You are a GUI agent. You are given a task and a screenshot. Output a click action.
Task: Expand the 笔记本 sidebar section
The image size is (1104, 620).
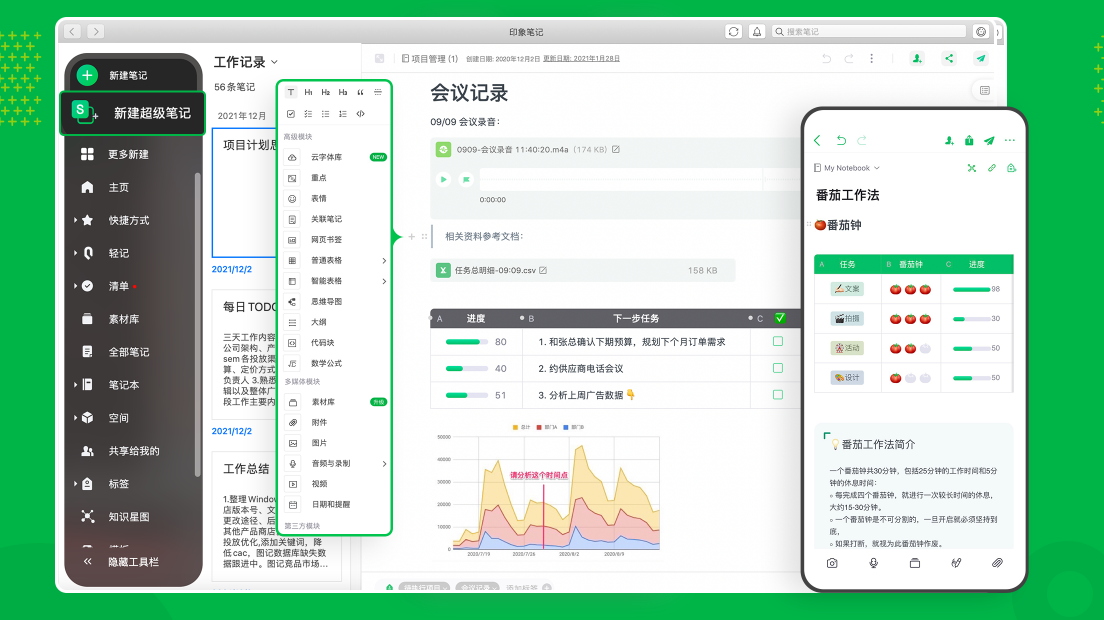pos(75,384)
